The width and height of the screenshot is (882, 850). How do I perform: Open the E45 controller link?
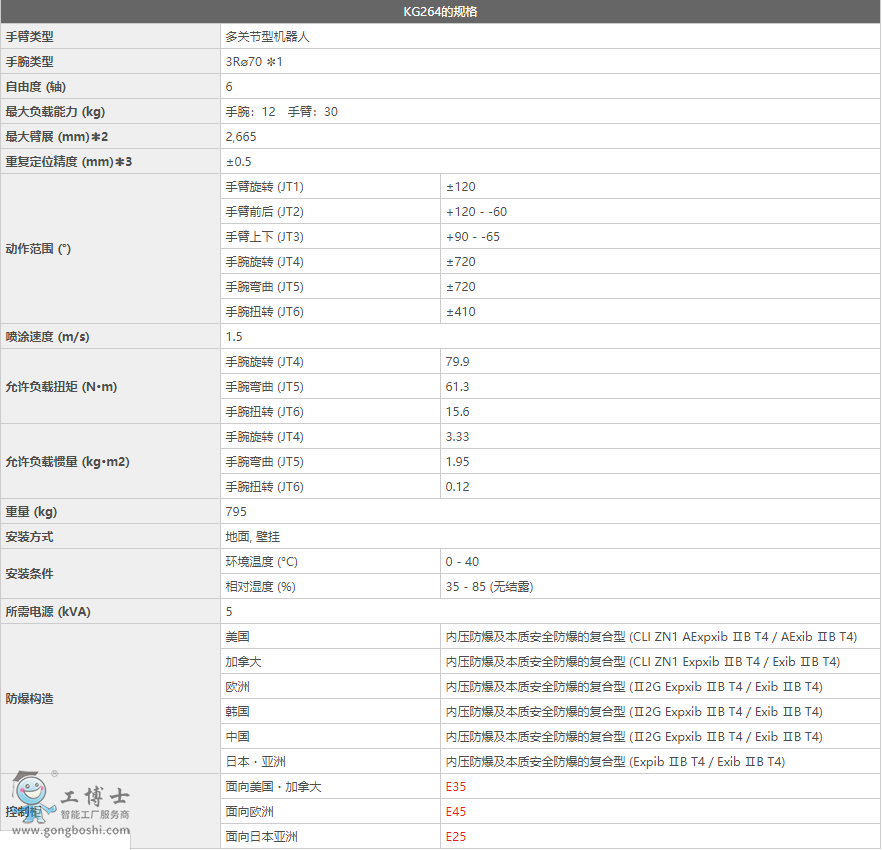click(456, 812)
